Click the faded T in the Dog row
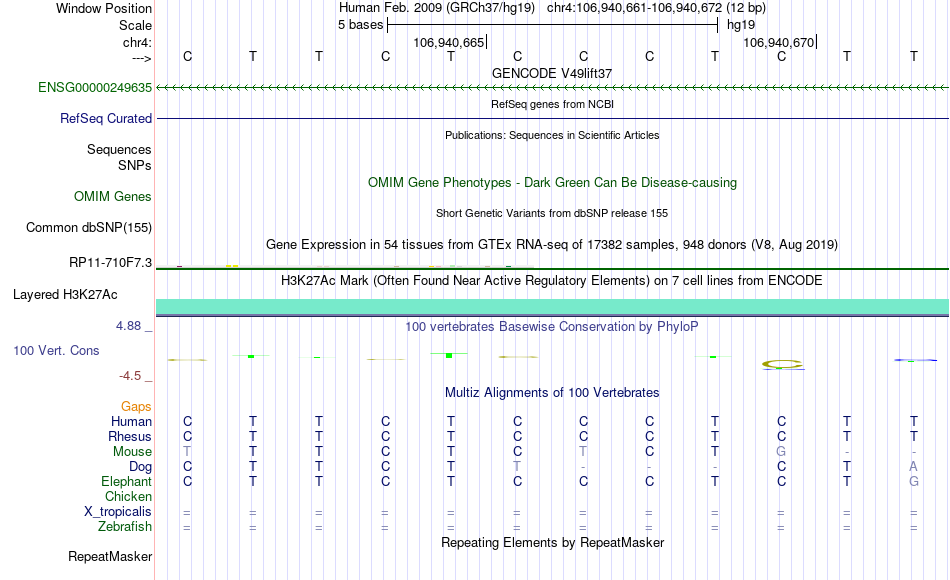 (517, 467)
